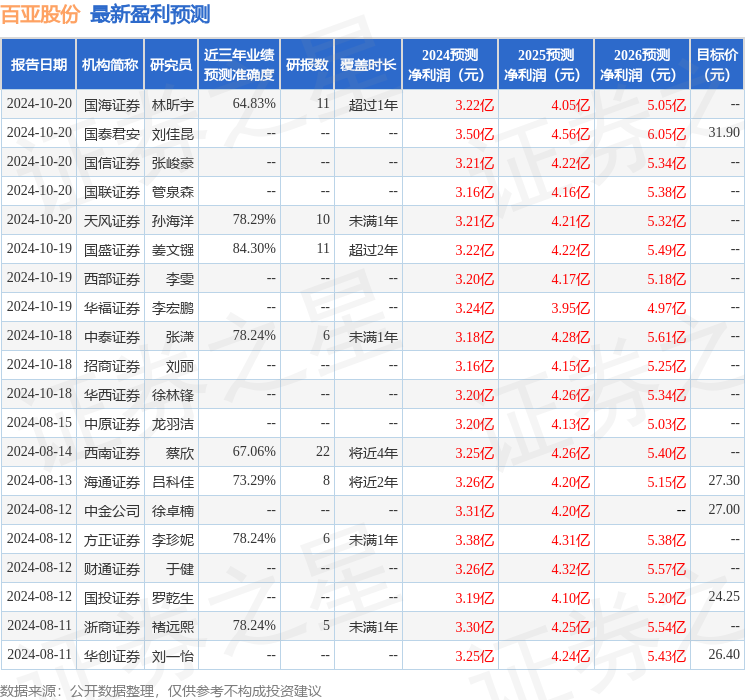Select the 西部证券 institution cell
This screenshot has height=700, width=745.
coord(112,279)
